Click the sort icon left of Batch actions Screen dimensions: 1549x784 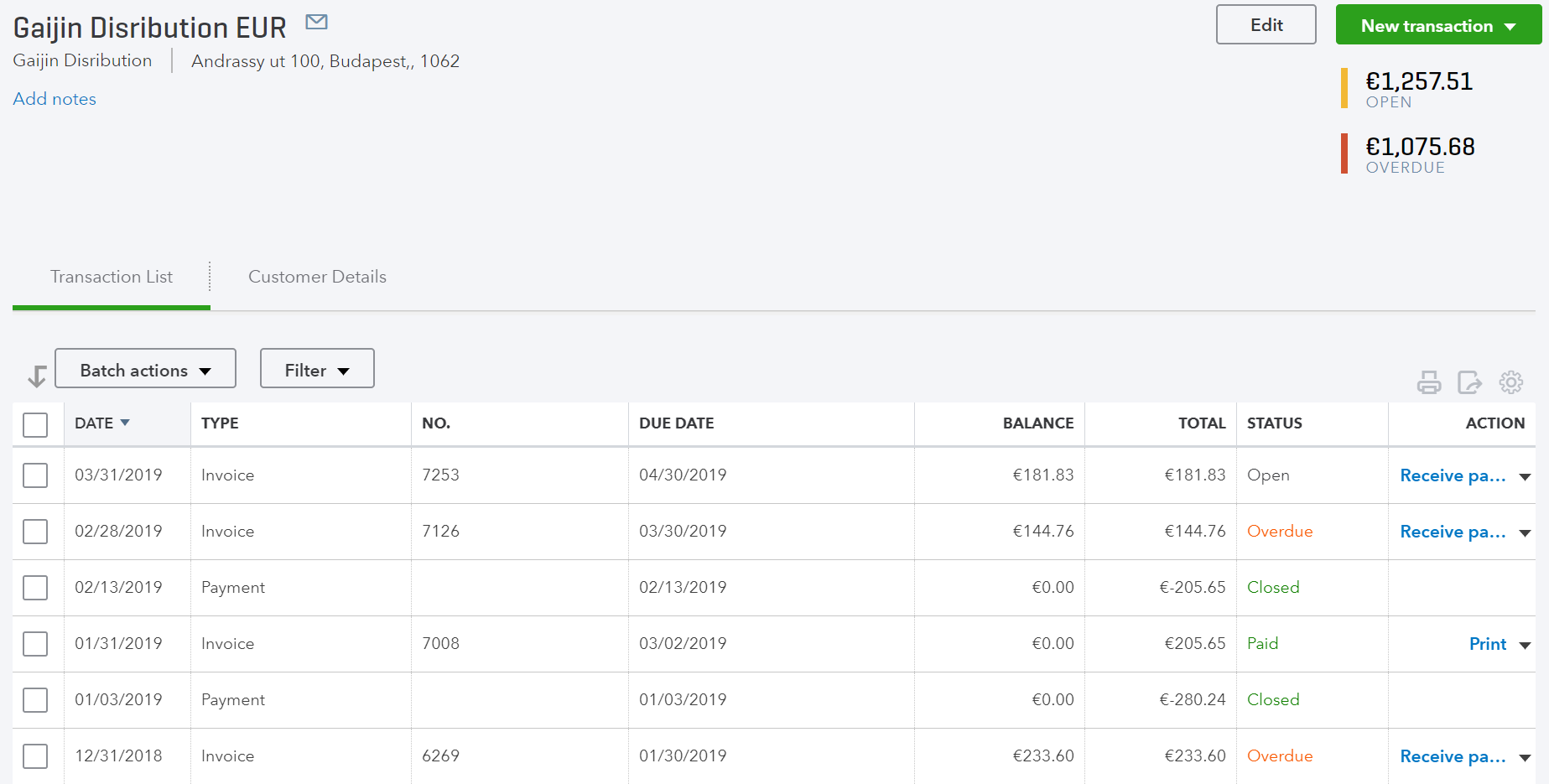click(35, 376)
